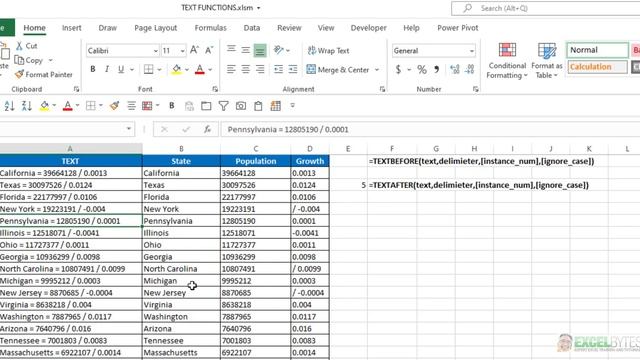Click Sort Z to A in quick toolbar

[x=27, y=106]
